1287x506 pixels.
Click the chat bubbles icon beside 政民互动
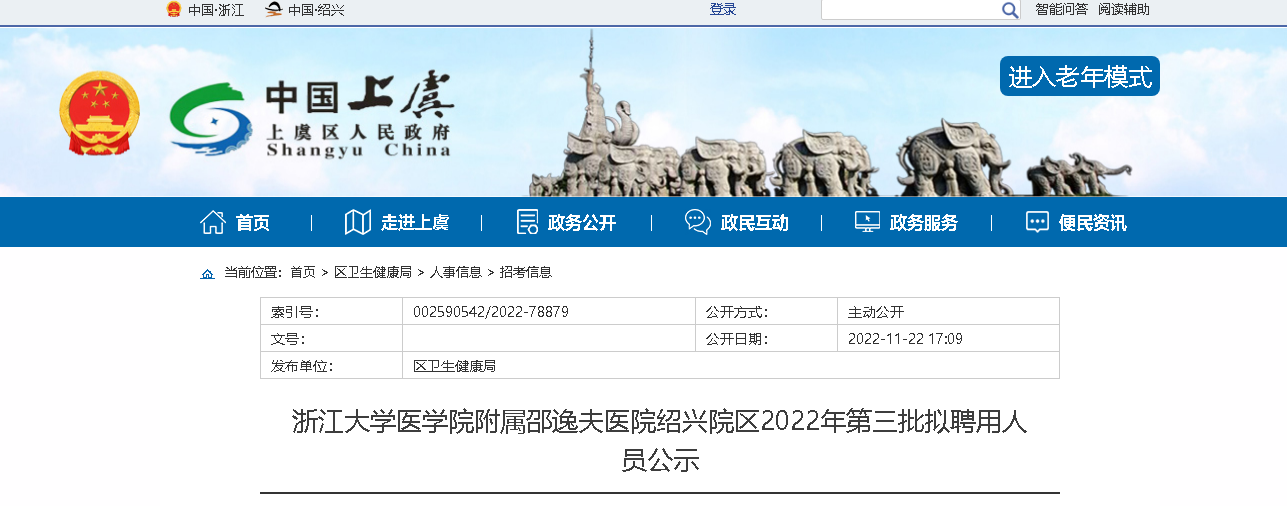click(x=698, y=222)
